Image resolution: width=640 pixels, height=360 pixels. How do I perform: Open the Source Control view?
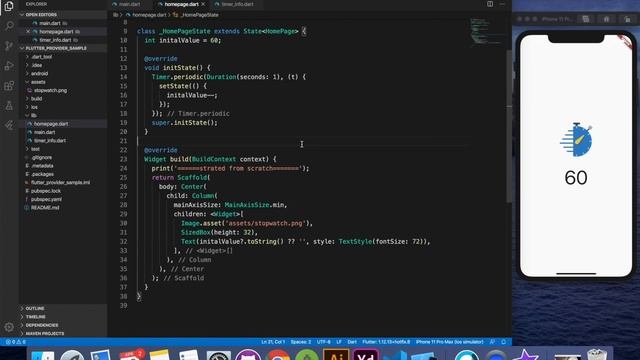[9, 46]
